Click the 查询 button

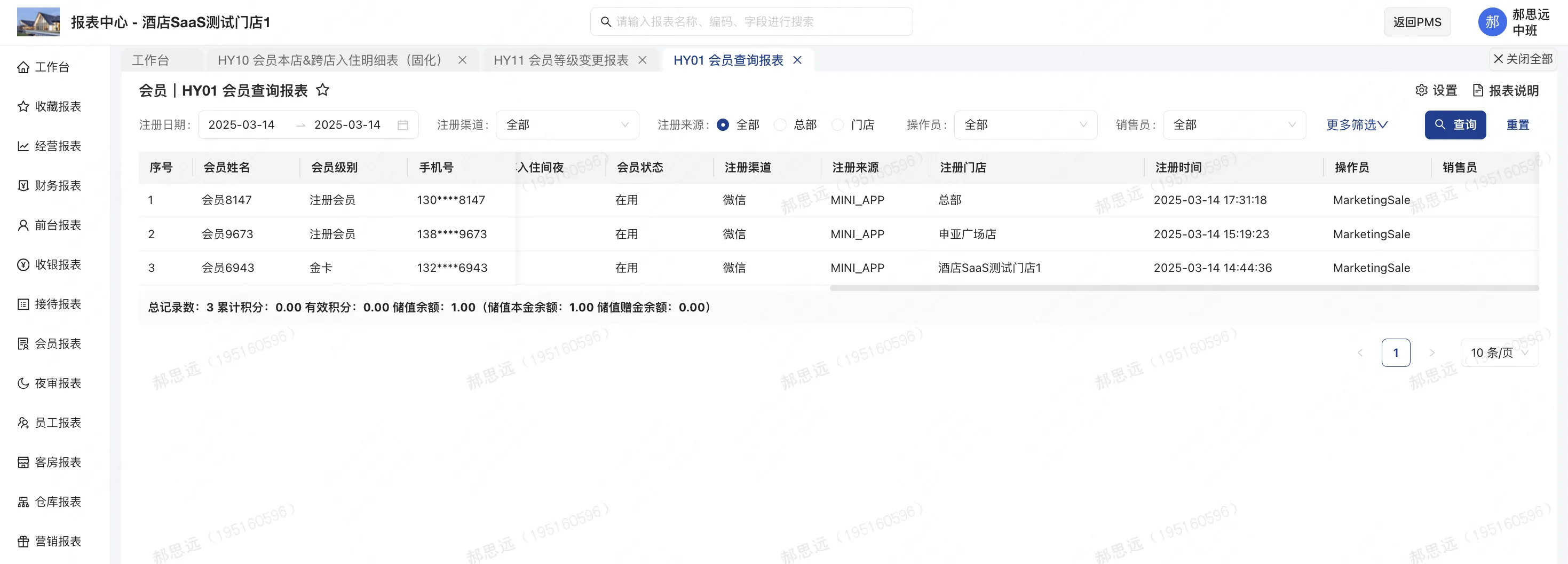1455,125
